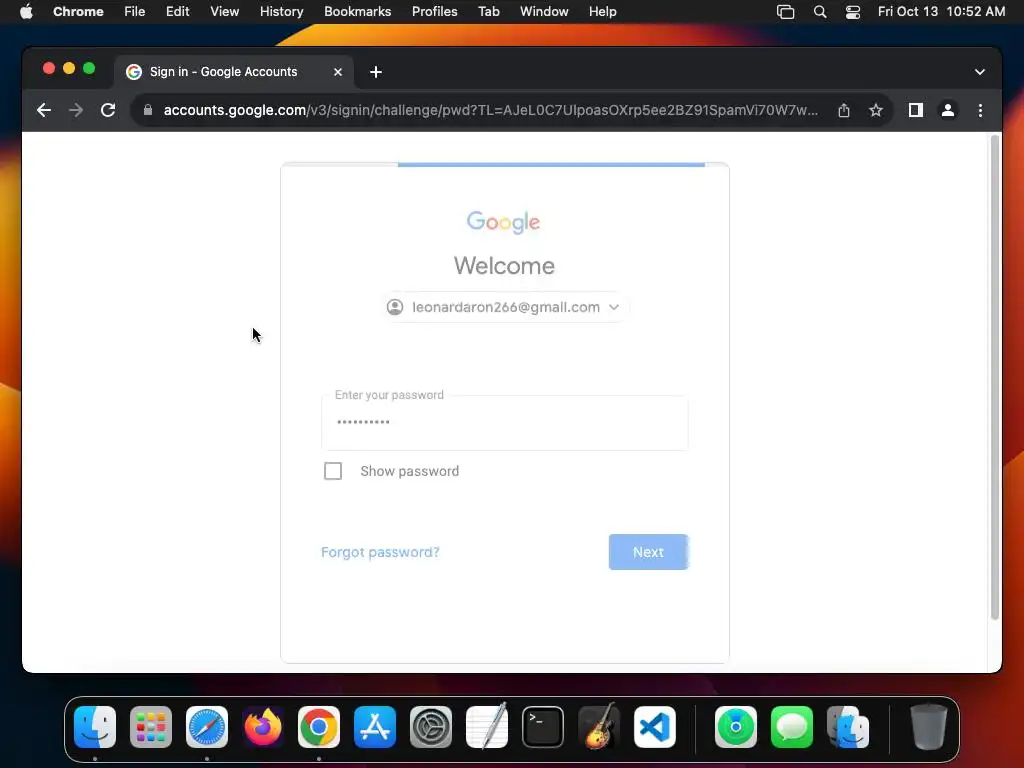Open Messages from the dock

tap(792, 727)
